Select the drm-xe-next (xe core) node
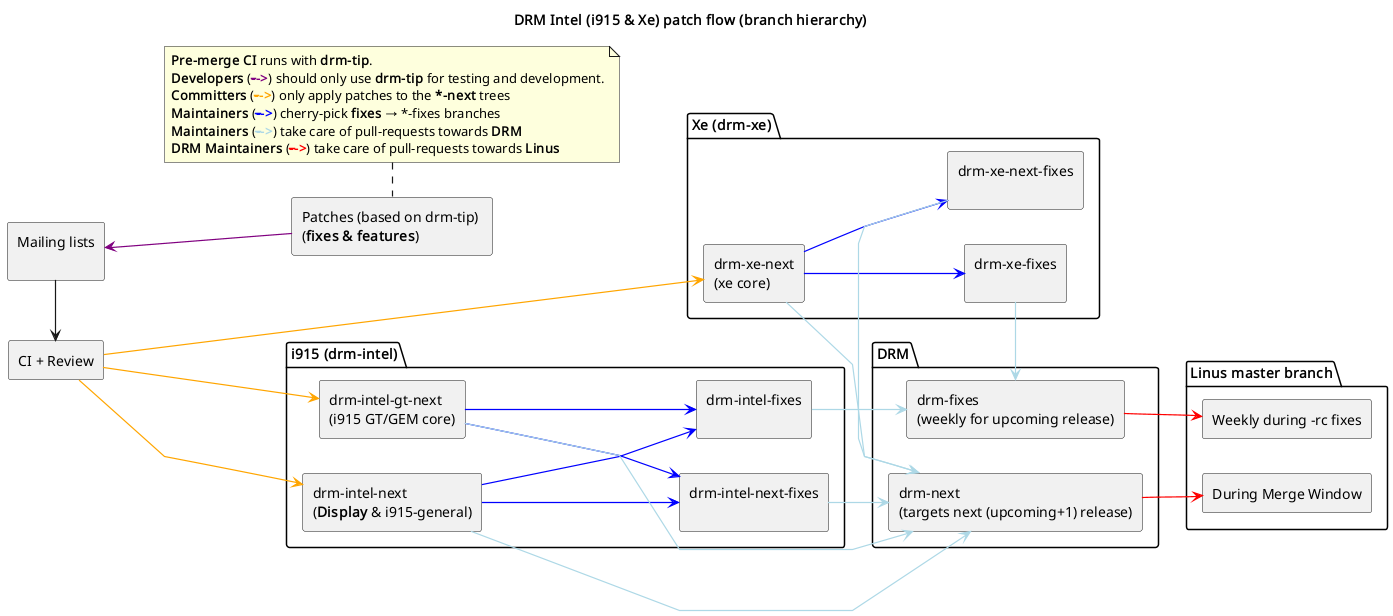The image size is (1393, 616). [x=754, y=273]
